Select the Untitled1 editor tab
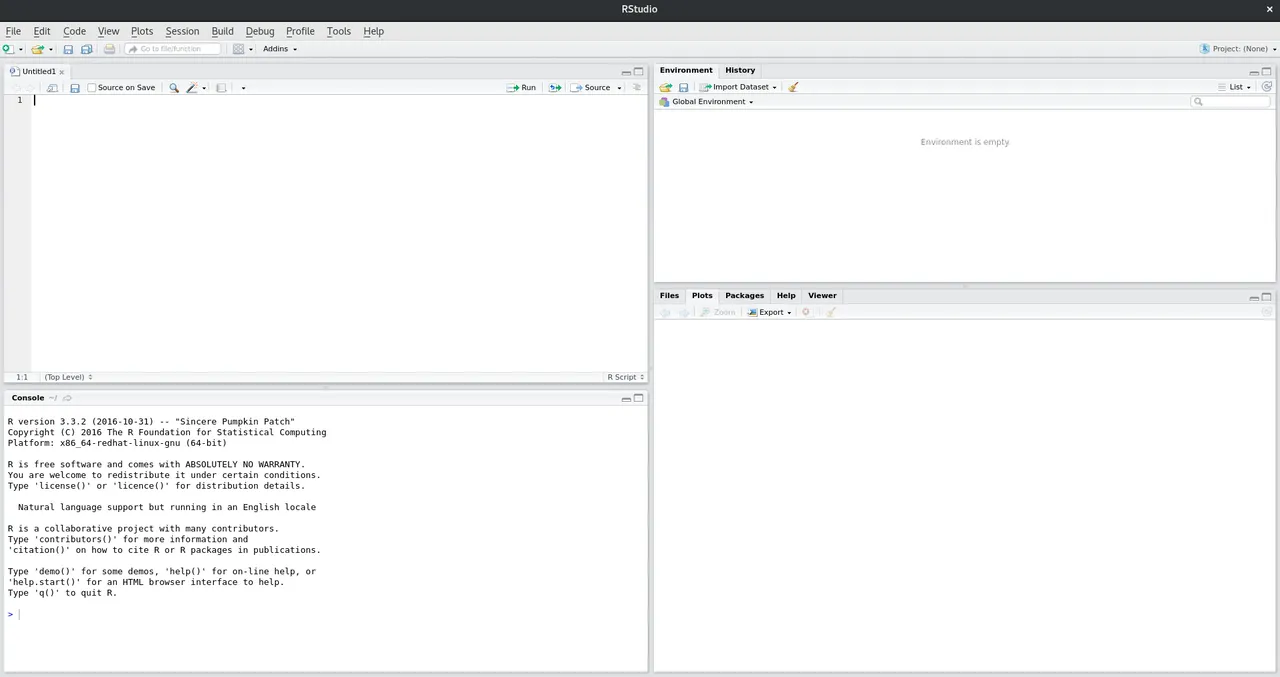Image resolution: width=1280 pixels, height=677 pixels. pyautogui.click(x=38, y=72)
